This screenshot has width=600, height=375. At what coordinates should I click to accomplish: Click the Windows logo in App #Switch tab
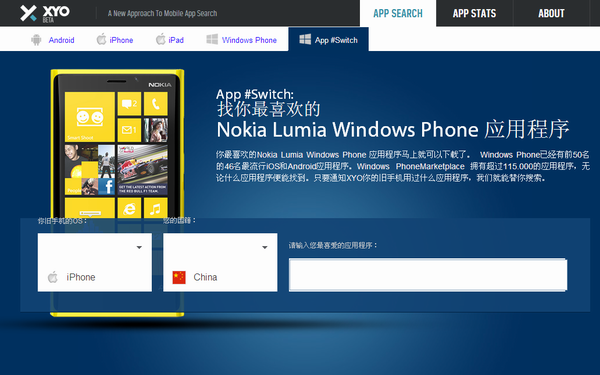click(305, 39)
